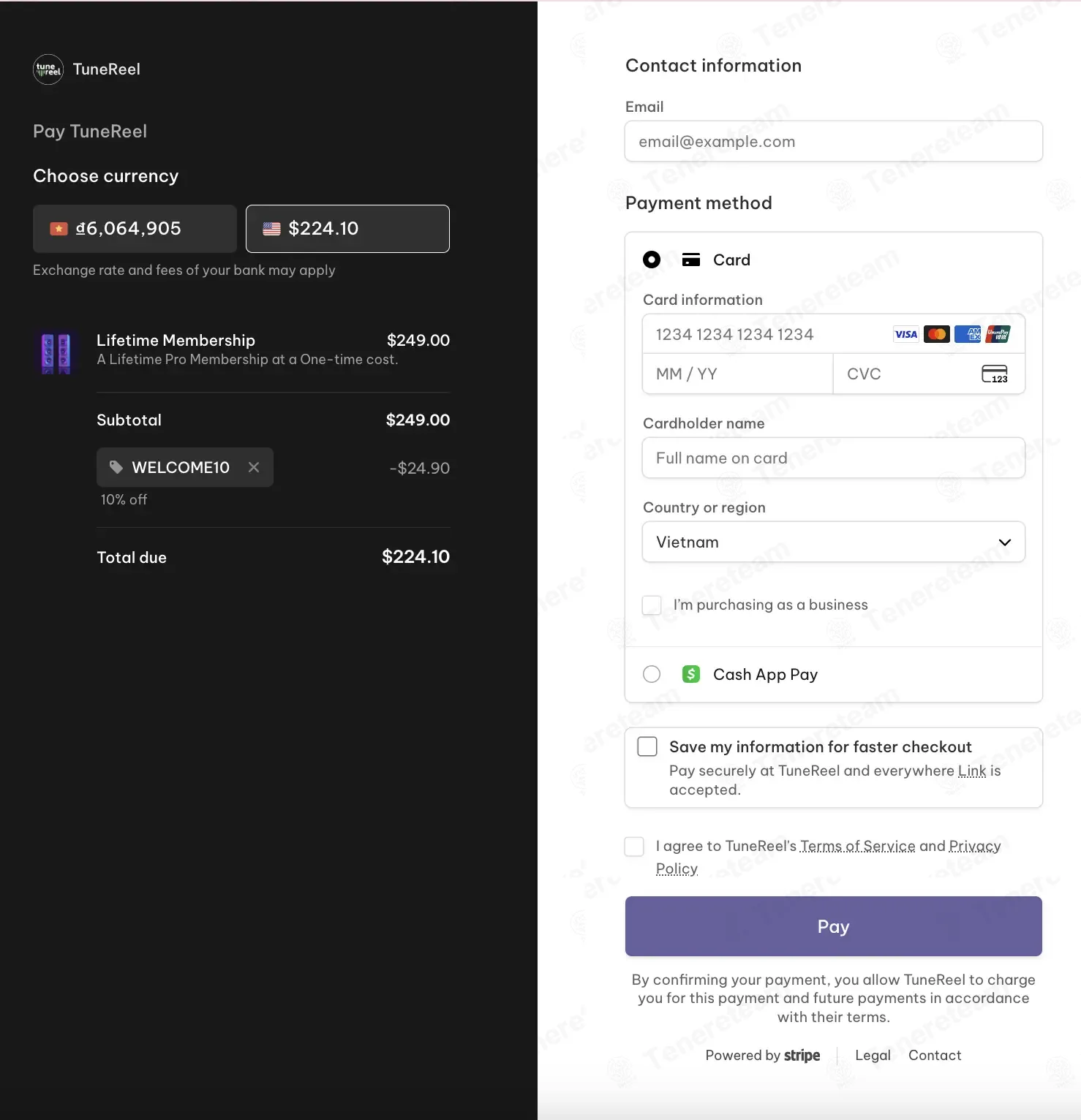Focus the Email input field
Viewport: 1081px width, 1120px height.
click(x=833, y=141)
